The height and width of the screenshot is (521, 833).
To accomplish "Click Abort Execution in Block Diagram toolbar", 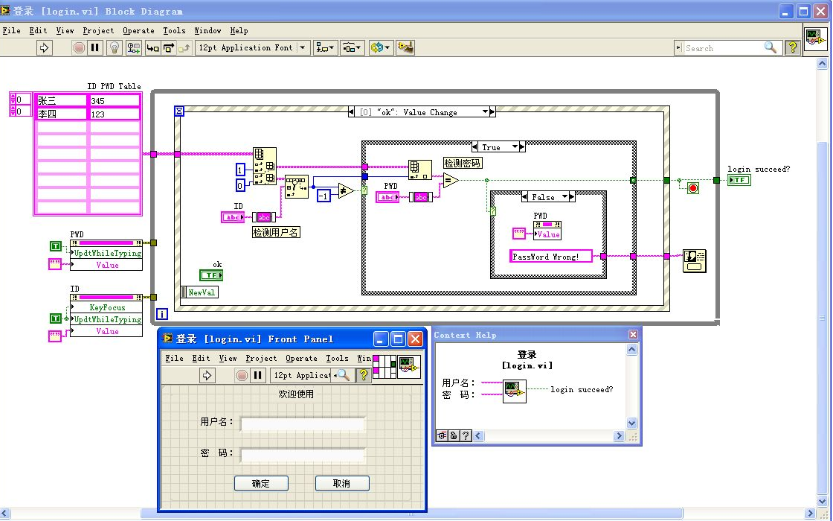I will coord(79,48).
